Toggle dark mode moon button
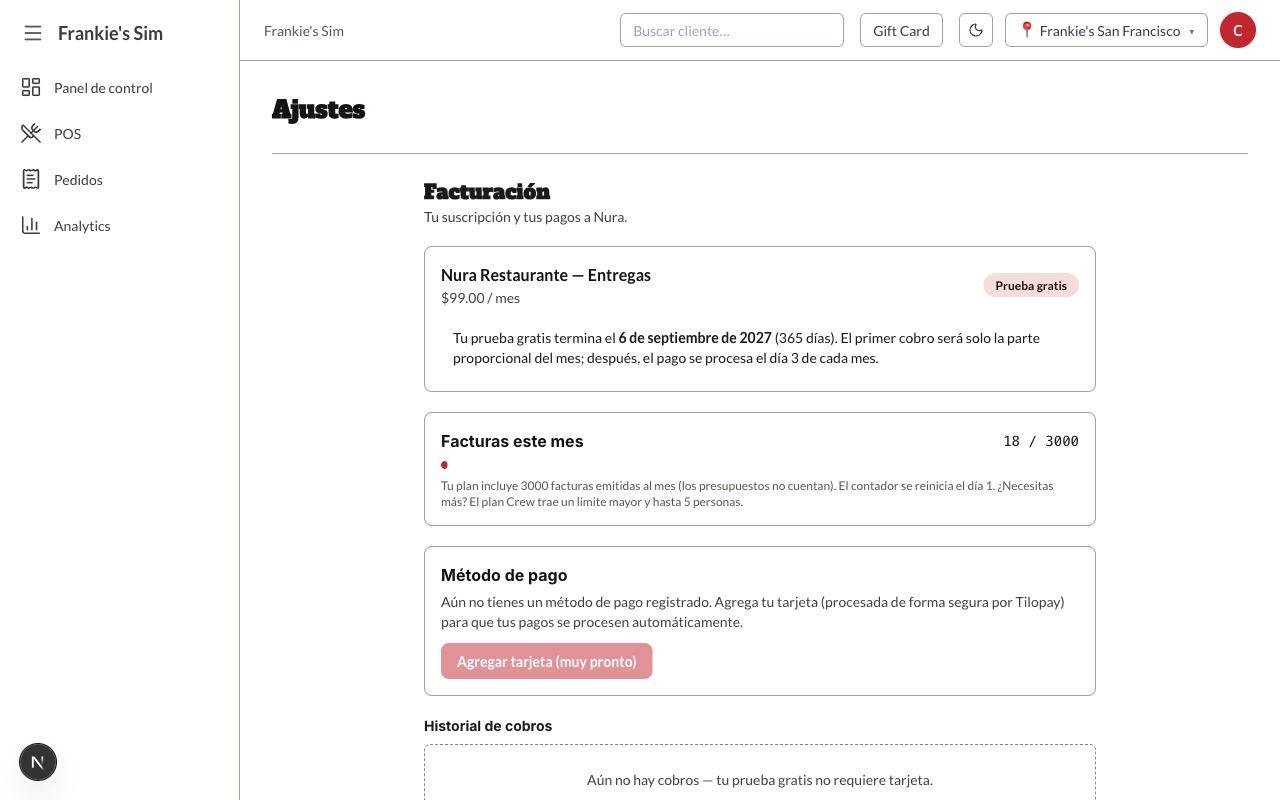Screen dimensions: 1280x800 pyautogui.click(x=976, y=30)
